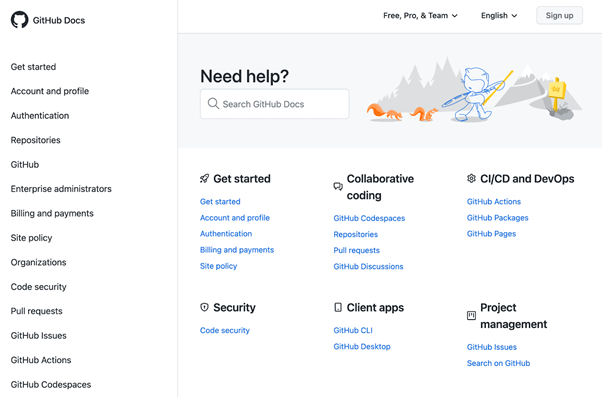Click the shield icon beside Security heading
This screenshot has width=602, height=397.
tap(204, 307)
